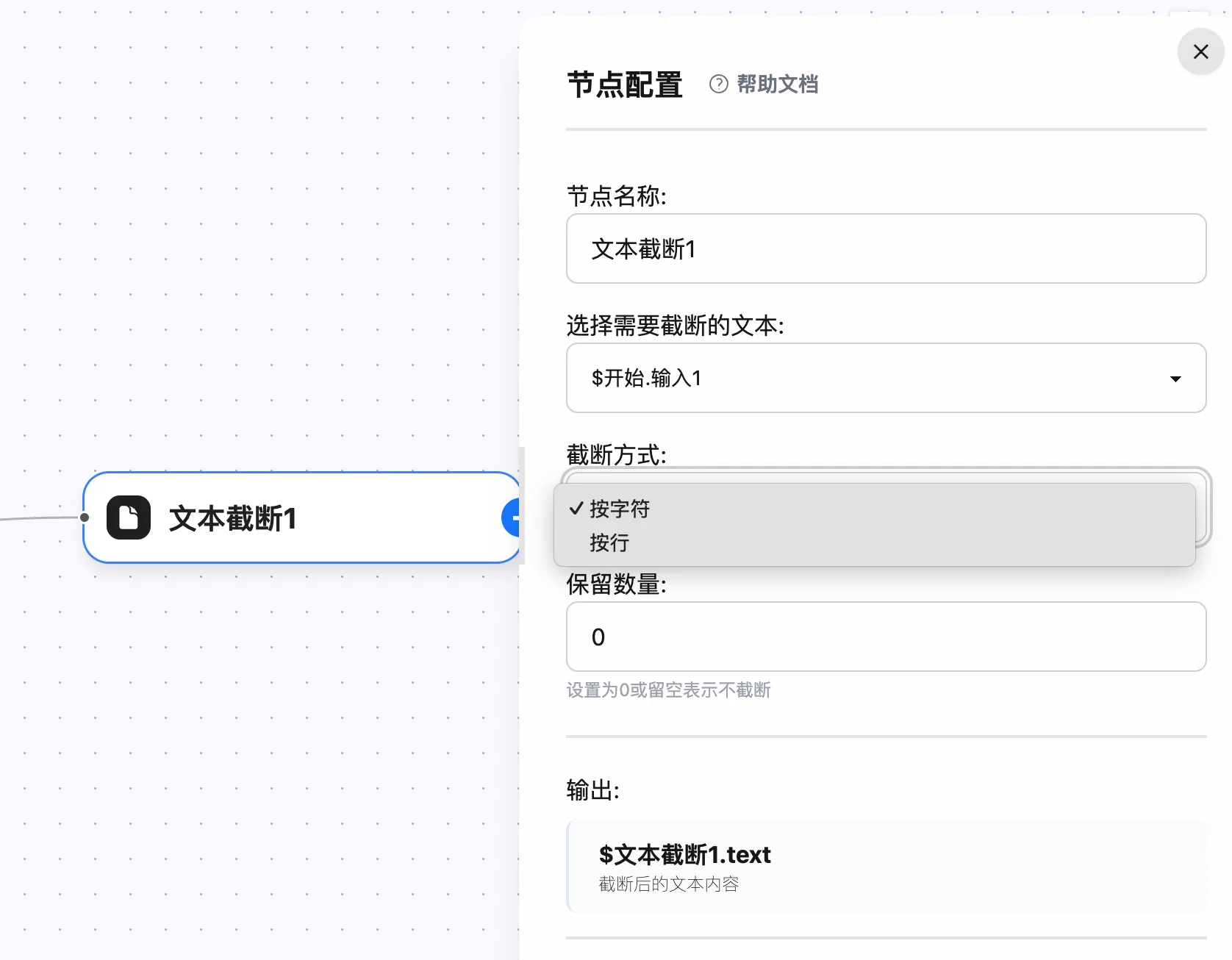This screenshot has height=960, width=1232.
Task: Click the connection line entering the node
Action: (40, 517)
